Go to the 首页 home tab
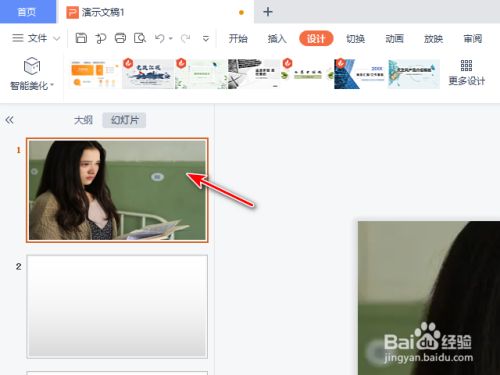The width and height of the screenshot is (500, 375). click(28, 12)
